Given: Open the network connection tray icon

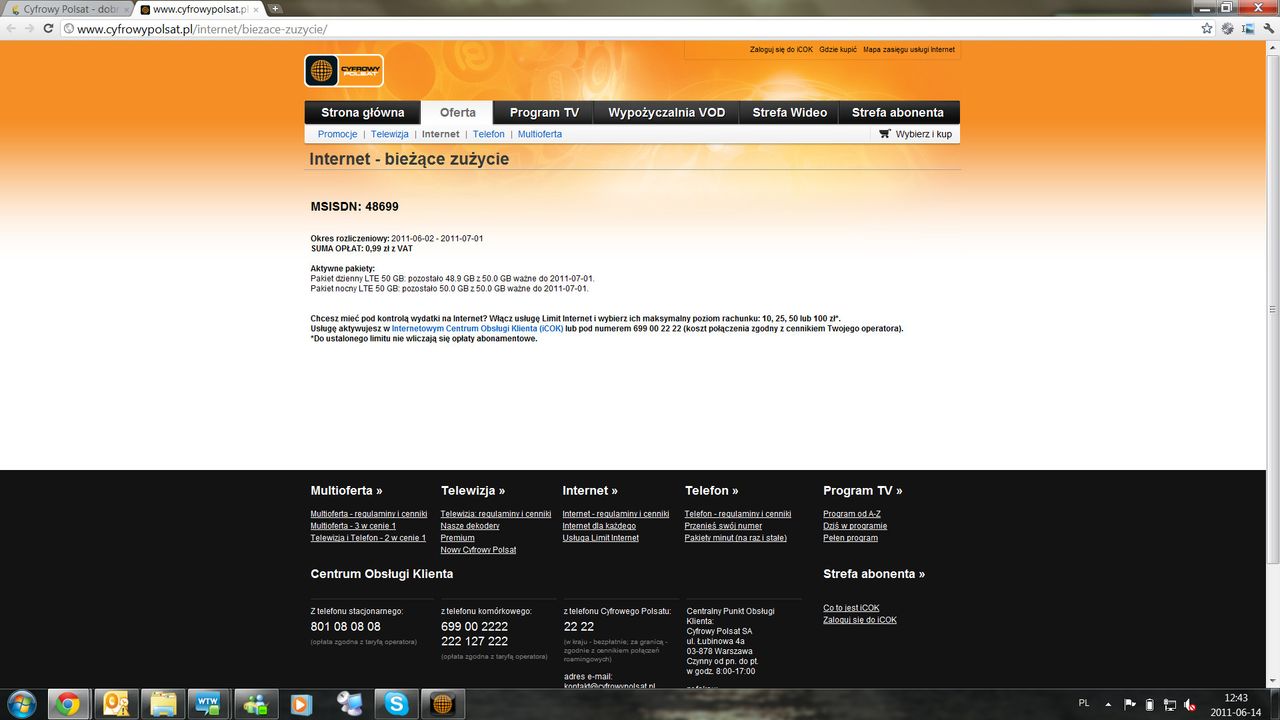Looking at the screenshot, I should pos(1169,704).
